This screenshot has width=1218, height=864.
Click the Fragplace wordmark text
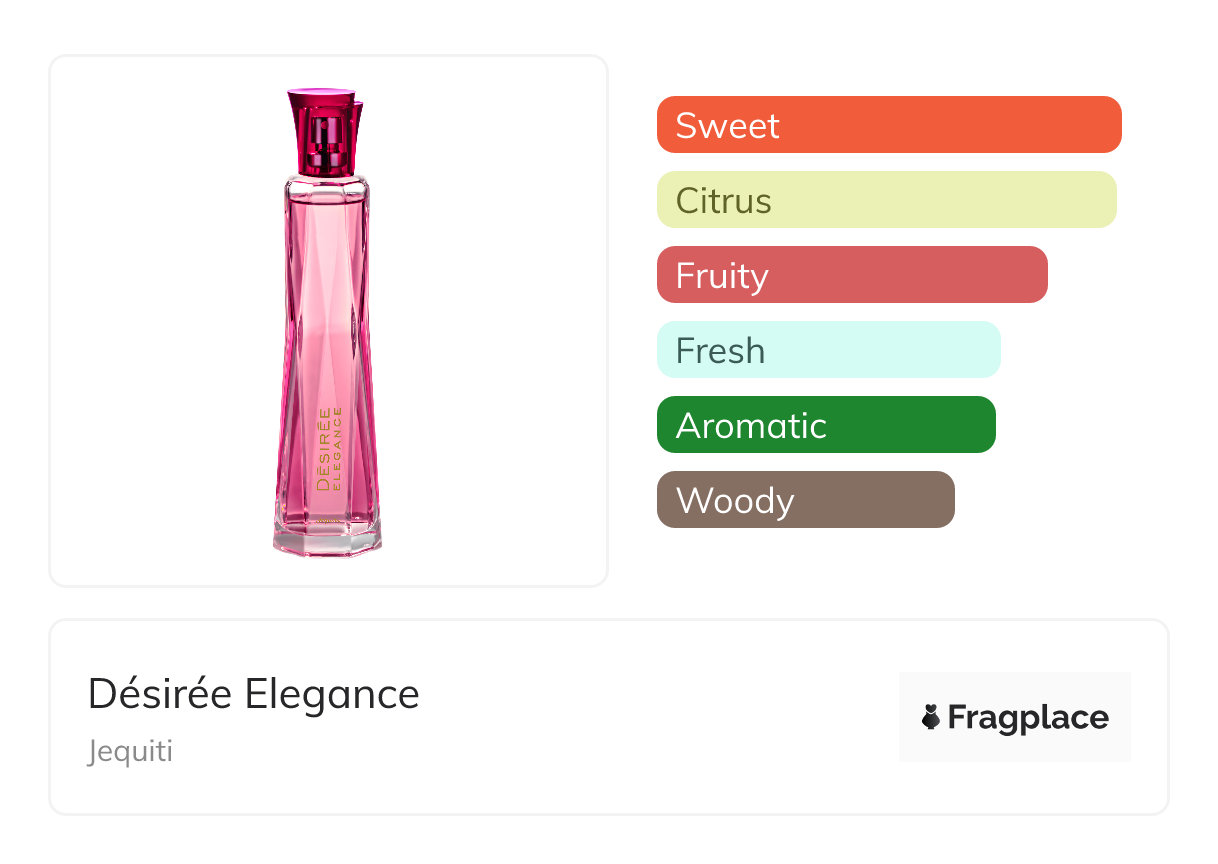1028,718
